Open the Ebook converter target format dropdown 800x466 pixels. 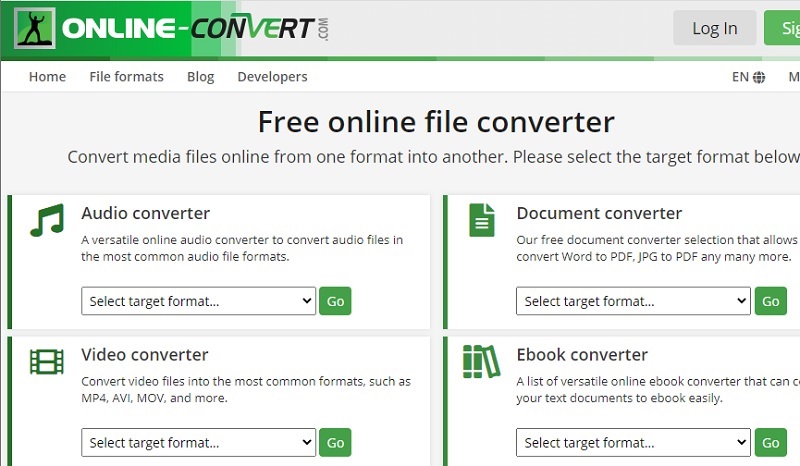633,443
